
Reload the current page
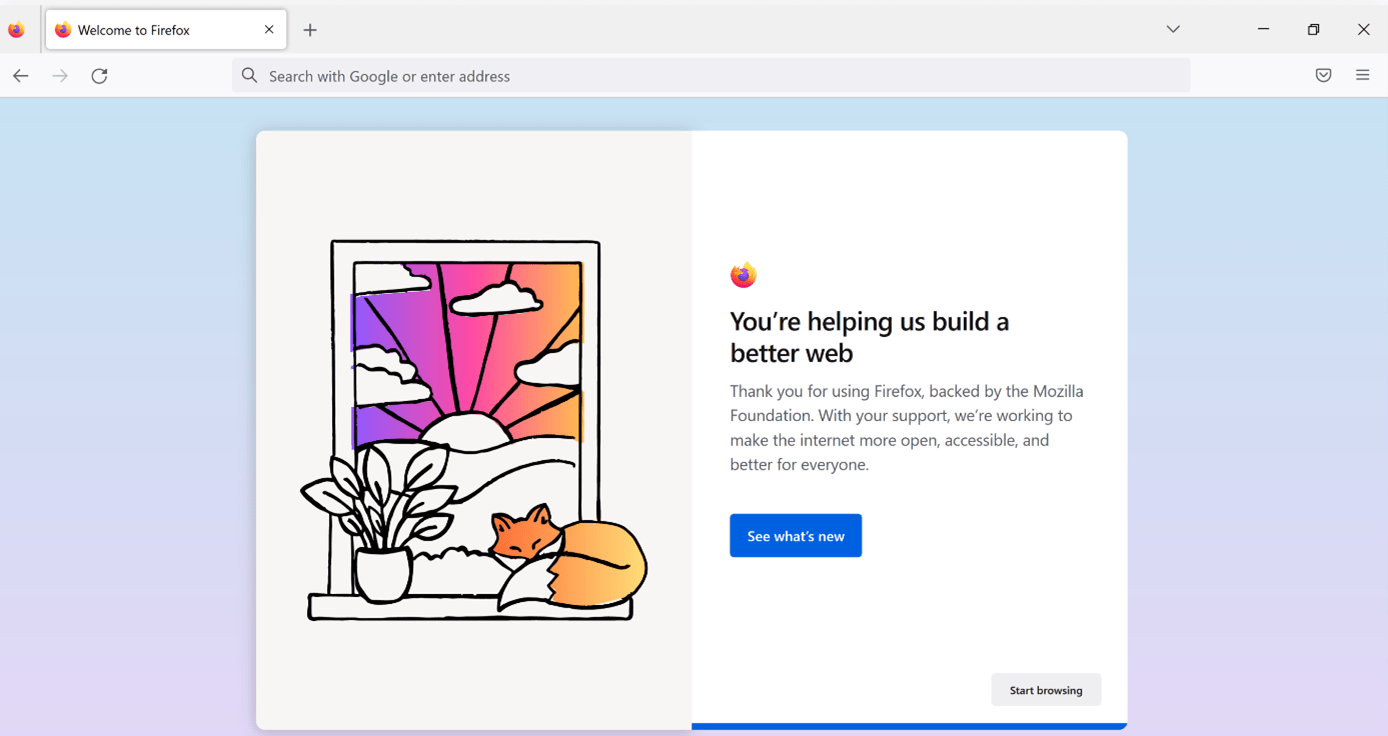click(99, 76)
